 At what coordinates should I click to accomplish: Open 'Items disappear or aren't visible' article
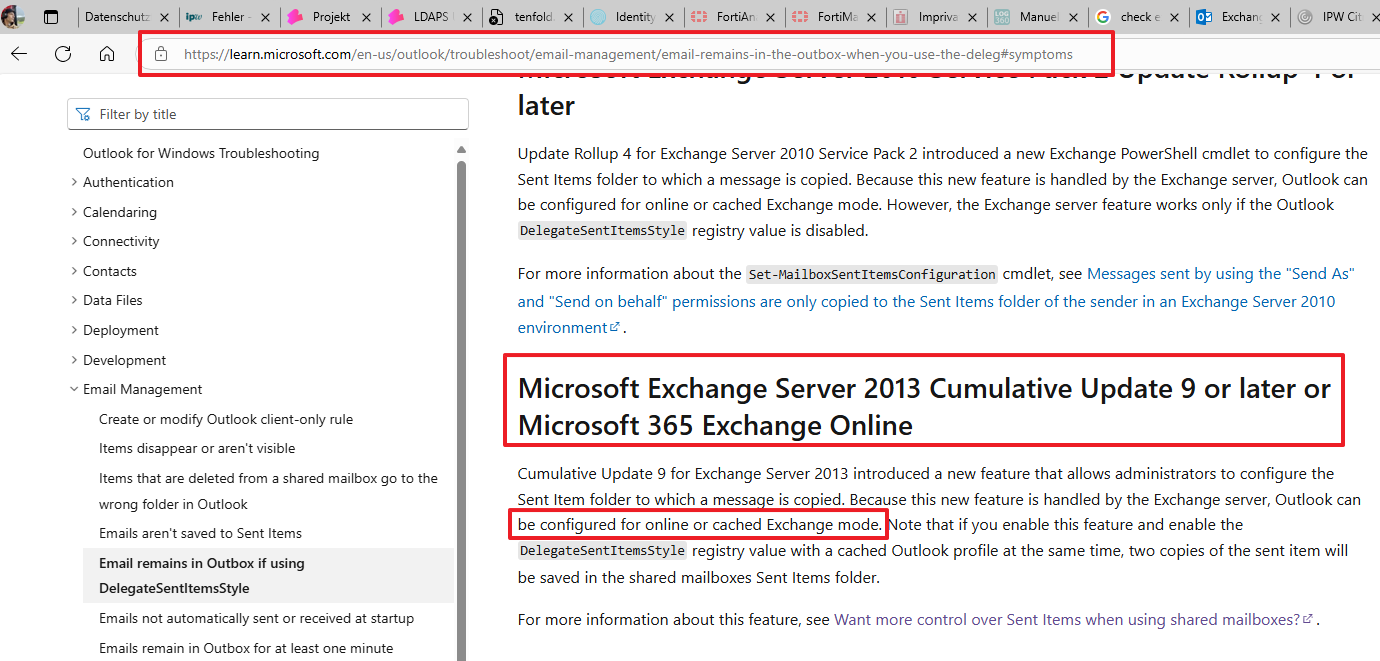(197, 448)
